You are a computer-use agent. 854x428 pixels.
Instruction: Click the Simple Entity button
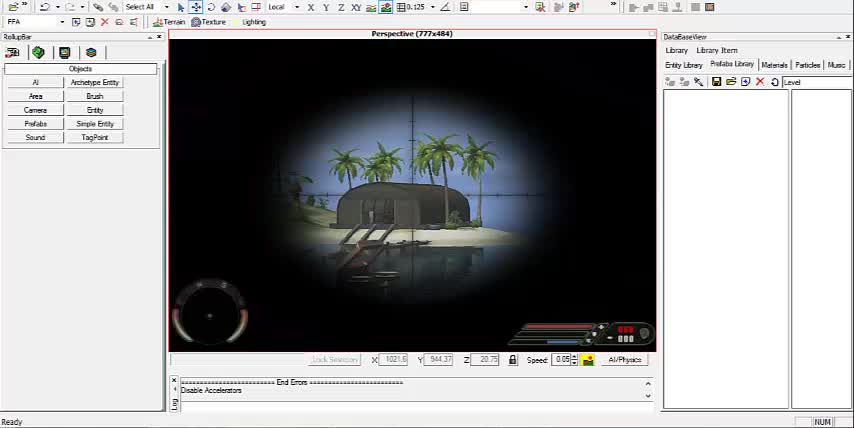95,124
